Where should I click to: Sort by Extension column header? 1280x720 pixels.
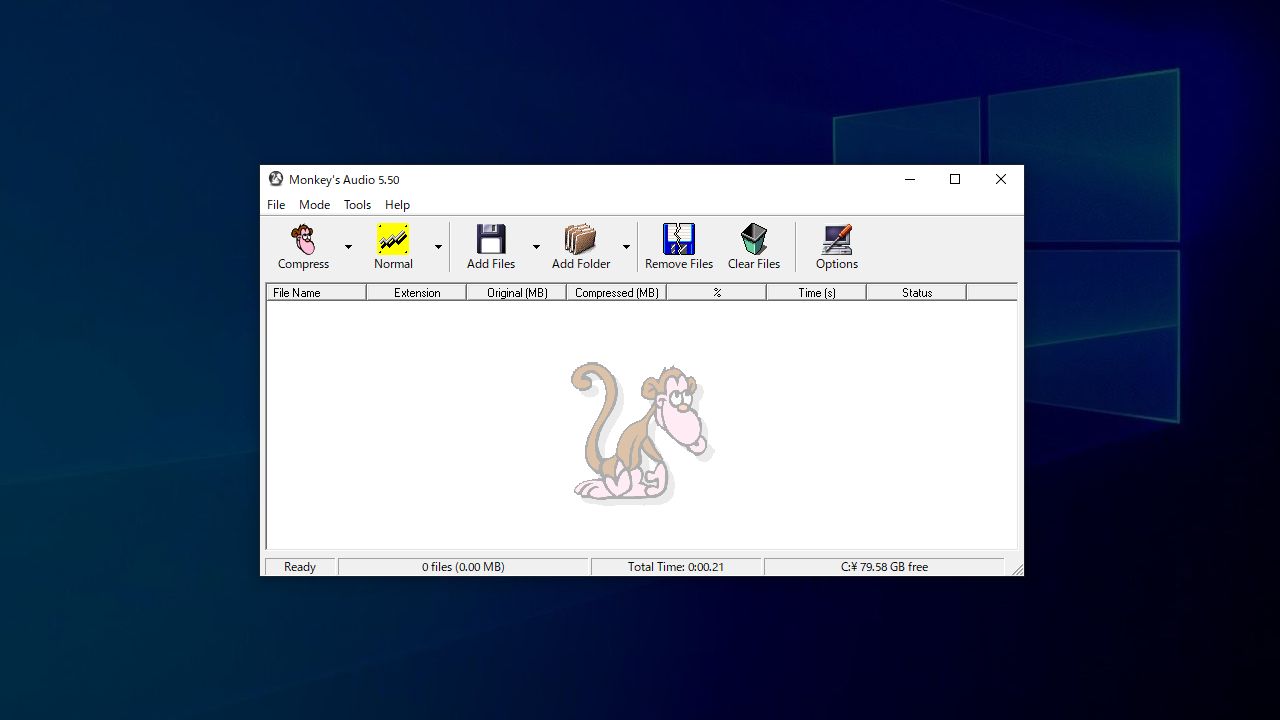(416, 293)
